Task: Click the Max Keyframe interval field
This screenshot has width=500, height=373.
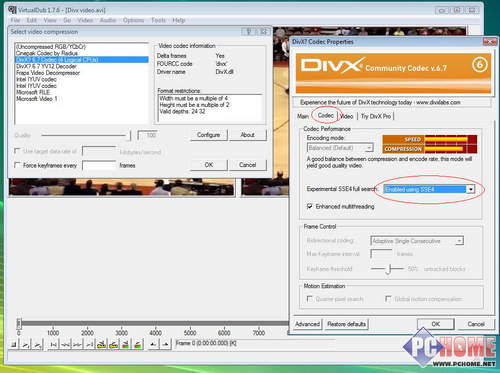Action: click(x=381, y=254)
